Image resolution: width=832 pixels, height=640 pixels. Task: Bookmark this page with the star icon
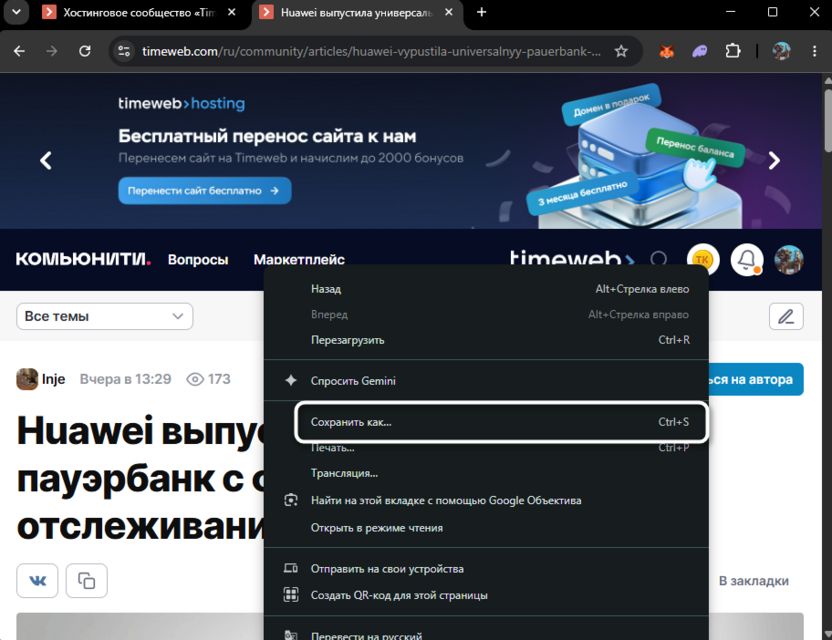click(x=621, y=51)
